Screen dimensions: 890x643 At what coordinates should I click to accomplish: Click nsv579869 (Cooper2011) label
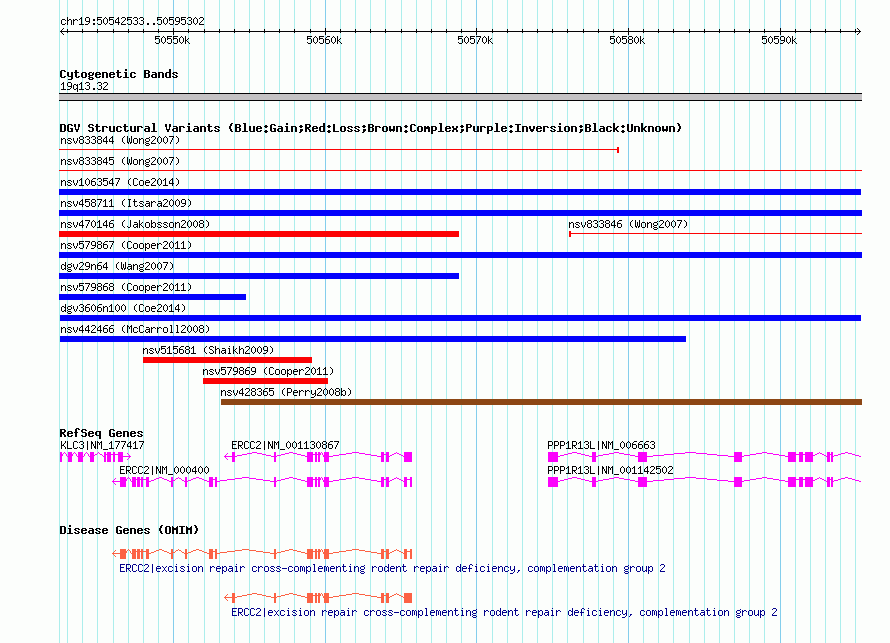coord(268,371)
